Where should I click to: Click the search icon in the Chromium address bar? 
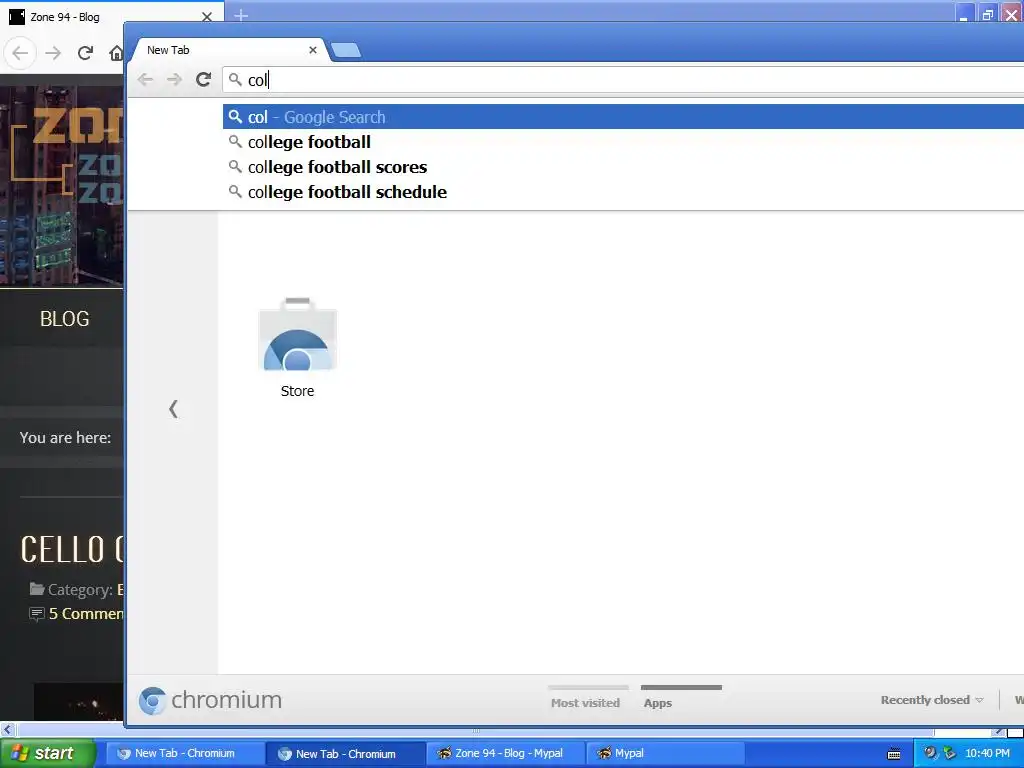coord(235,80)
